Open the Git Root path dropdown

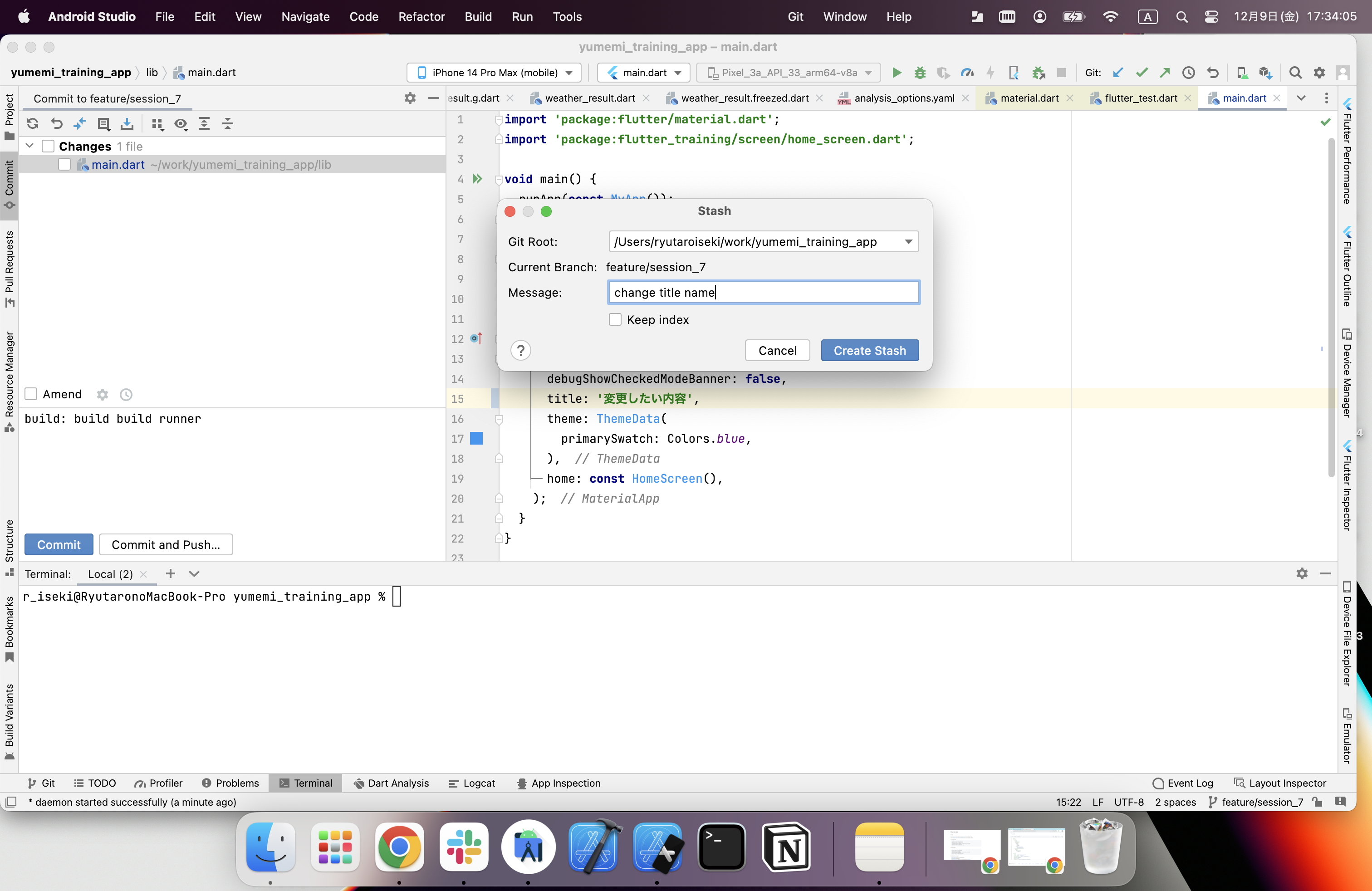(x=908, y=241)
